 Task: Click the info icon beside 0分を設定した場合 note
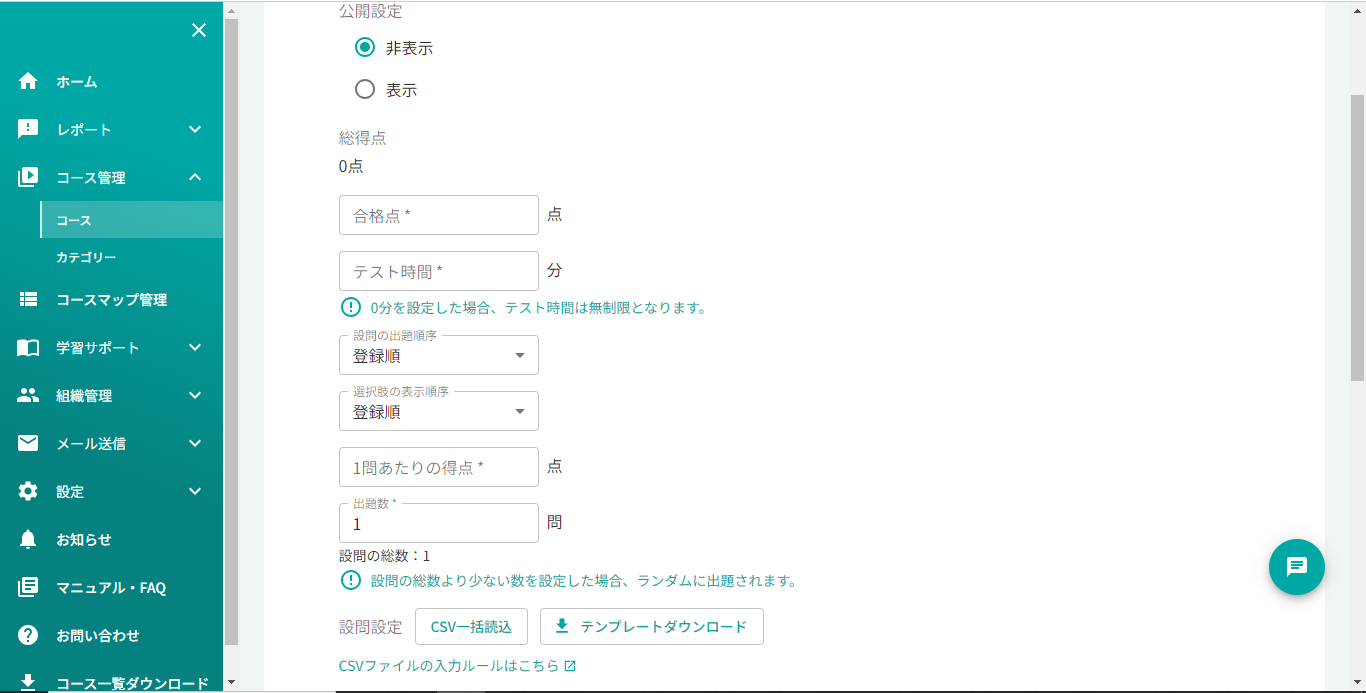pyautogui.click(x=350, y=307)
